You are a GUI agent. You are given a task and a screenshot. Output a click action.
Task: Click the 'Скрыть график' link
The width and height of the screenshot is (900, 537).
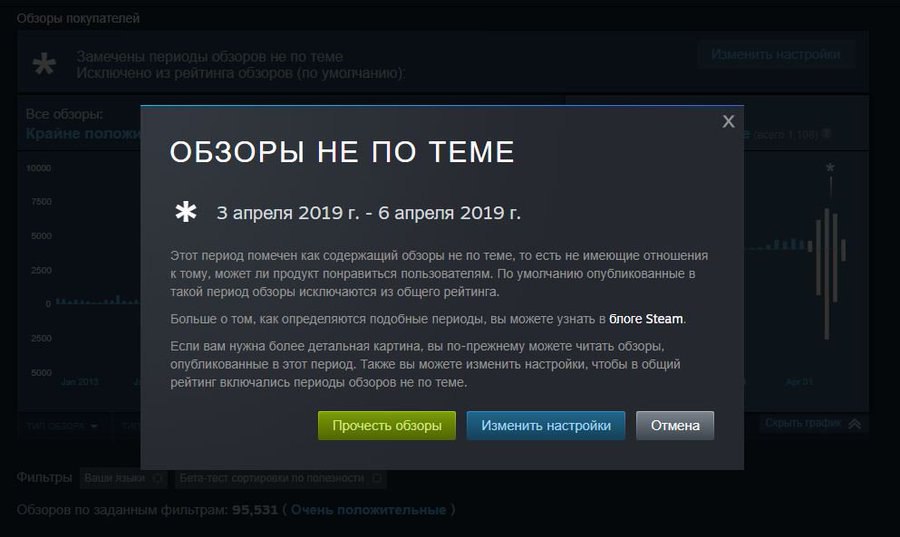[x=803, y=423]
